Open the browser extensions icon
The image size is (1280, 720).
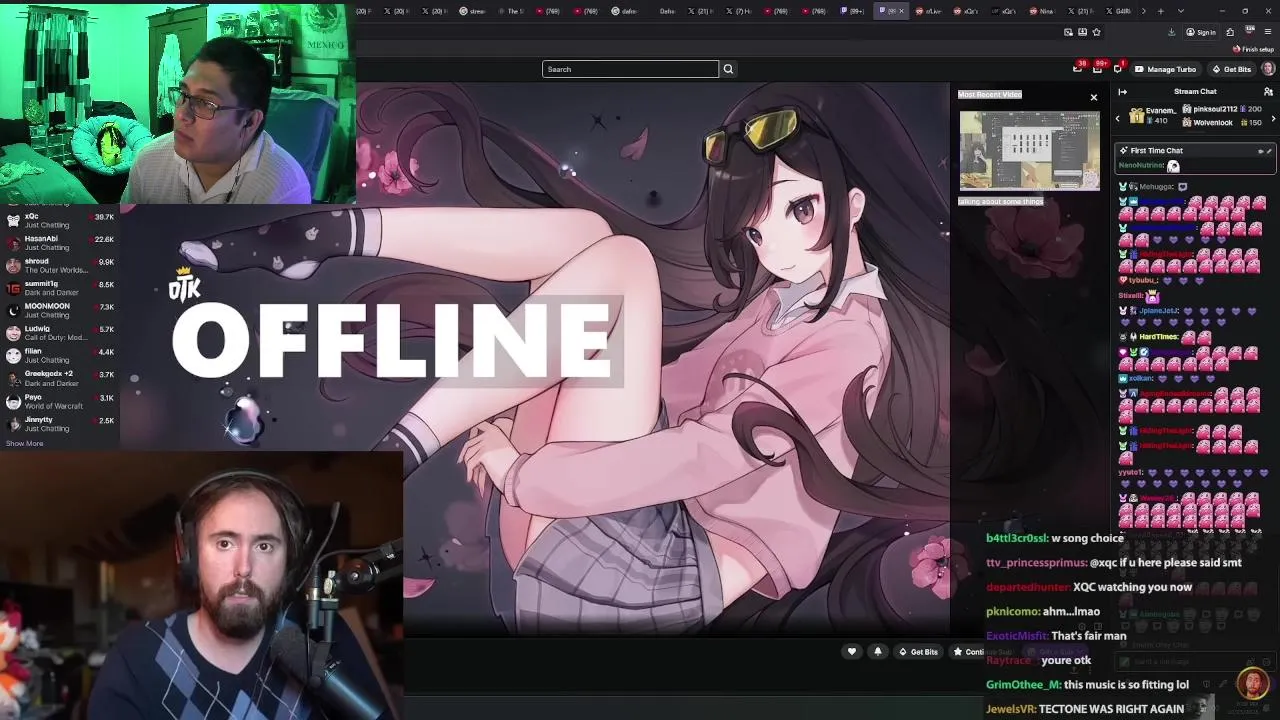pyautogui.click(x=1230, y=32)
